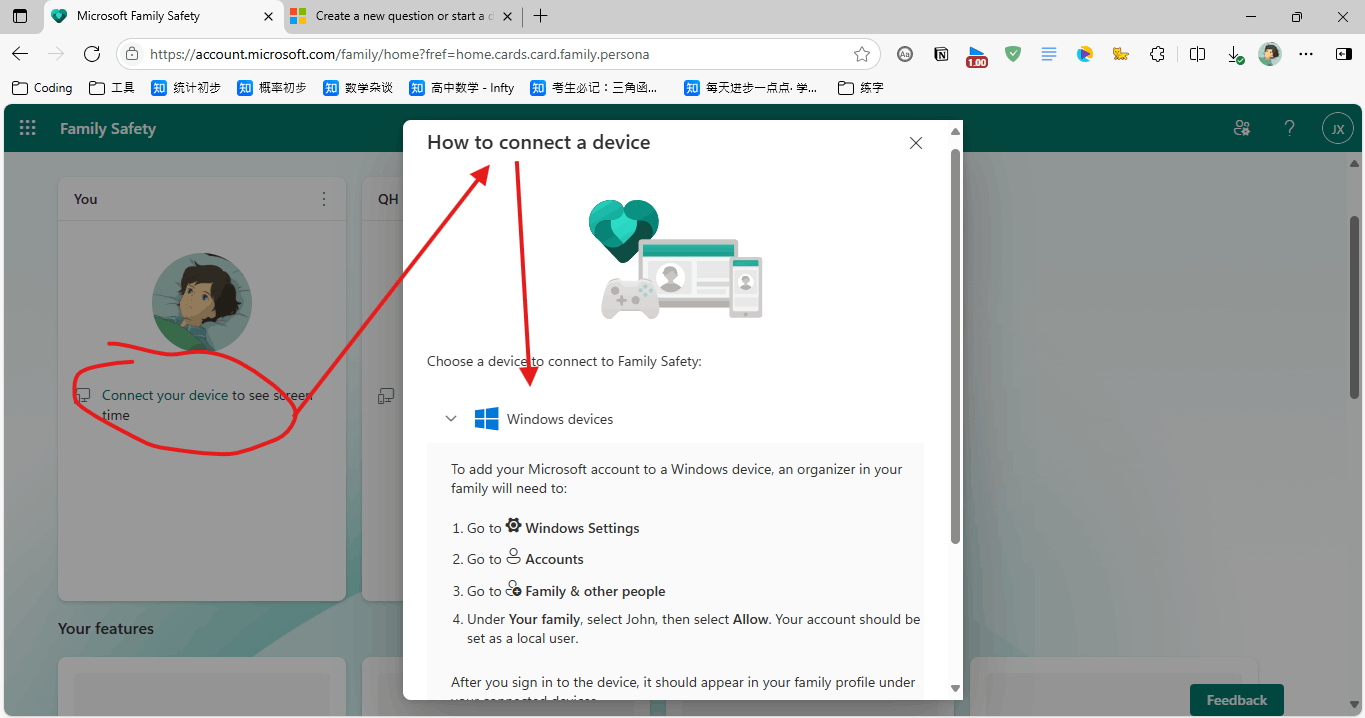The height and width of the screenshot is (718, 1365).
Task: Open the Help question mark icon
Action: [1290, 128]
